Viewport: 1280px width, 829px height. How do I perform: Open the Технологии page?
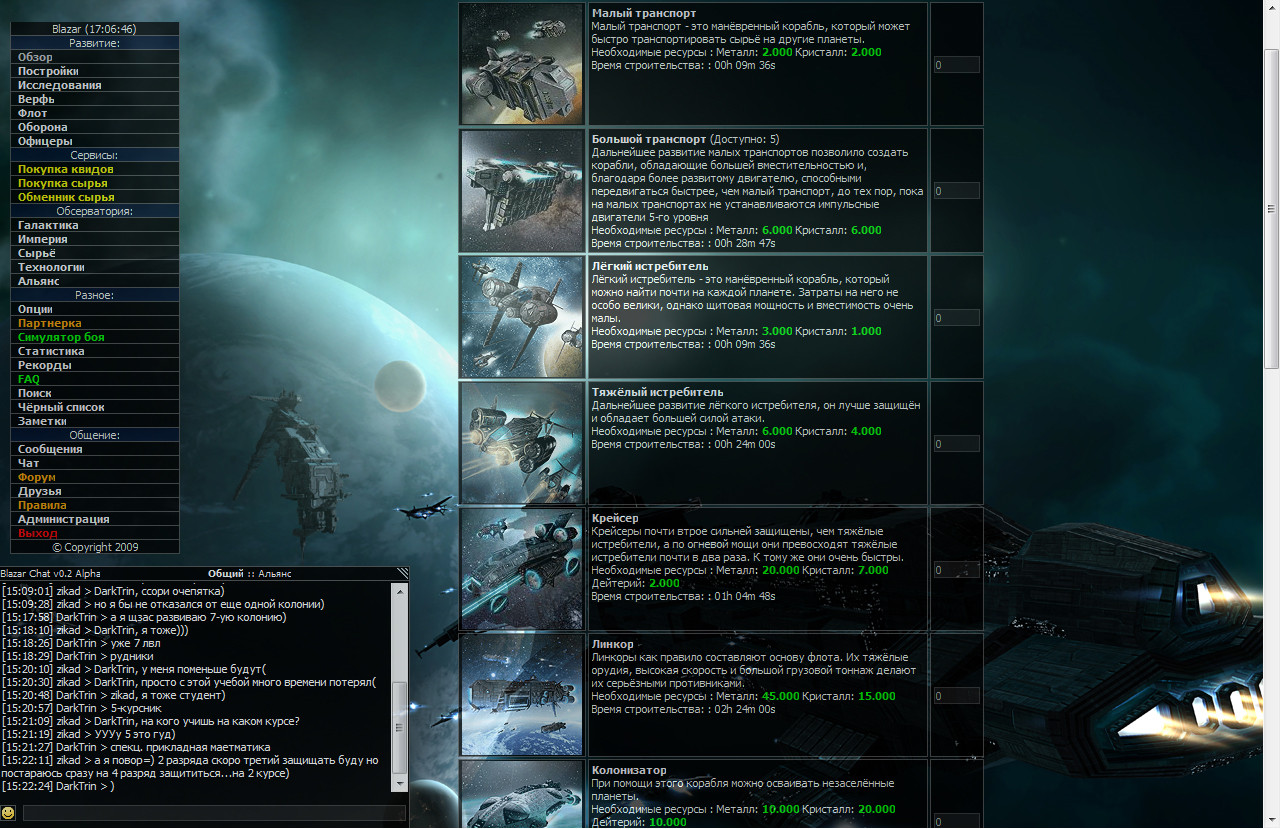click(x=51, y=267)
